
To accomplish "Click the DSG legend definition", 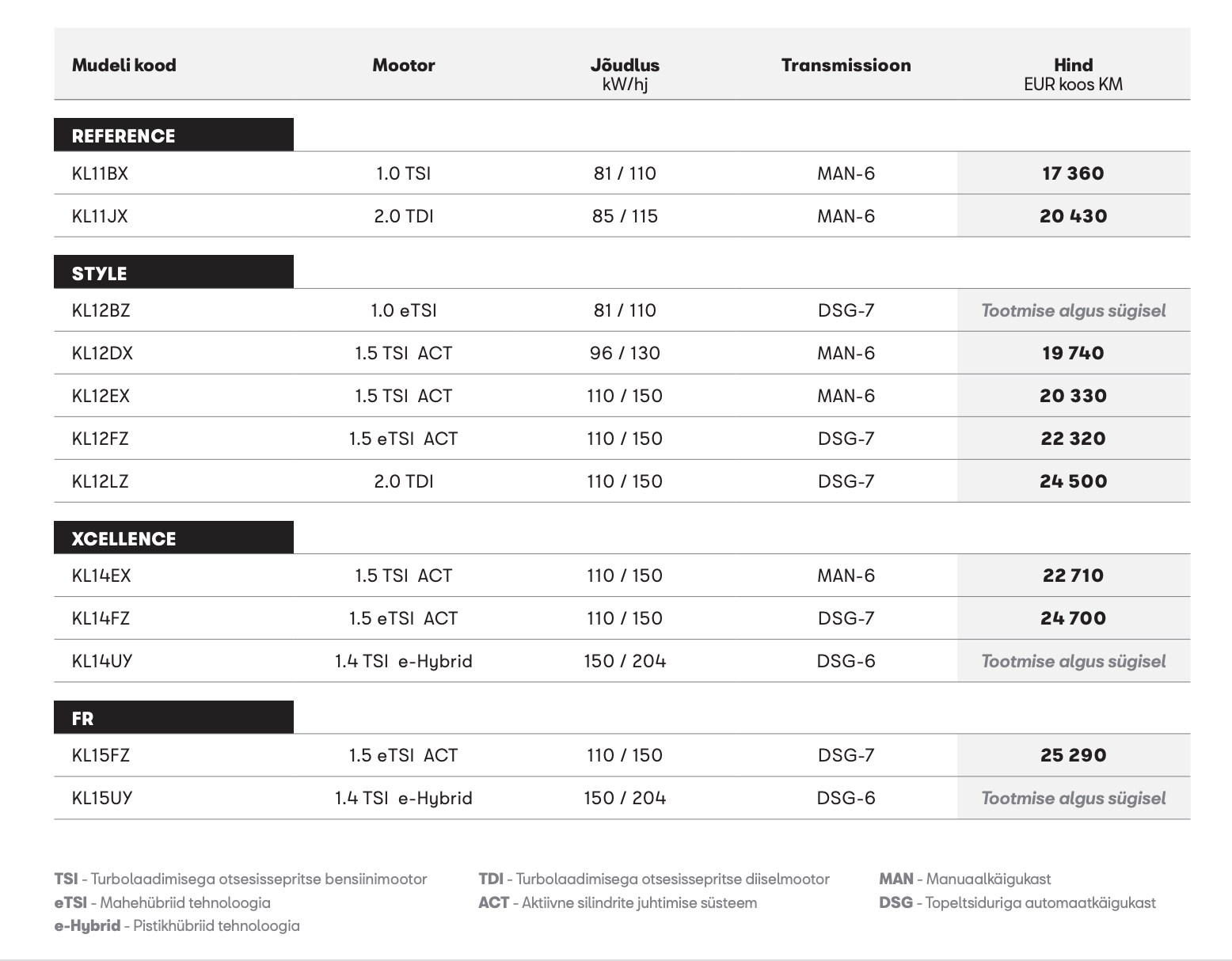I will 1017,902.
